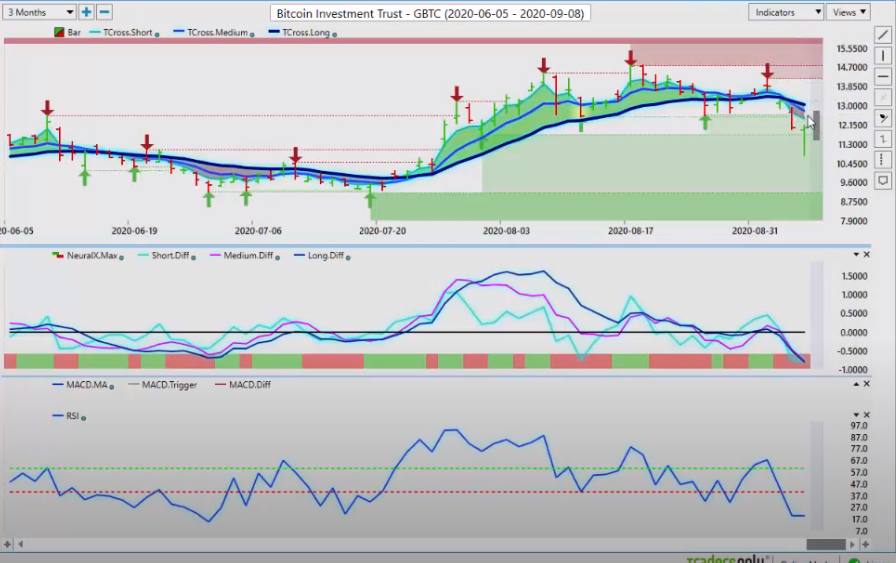The width and height of the screenshot is (896, 563).
Task: Expand the MACD panel with its up arrow
Action: click(x=856, y=384)
